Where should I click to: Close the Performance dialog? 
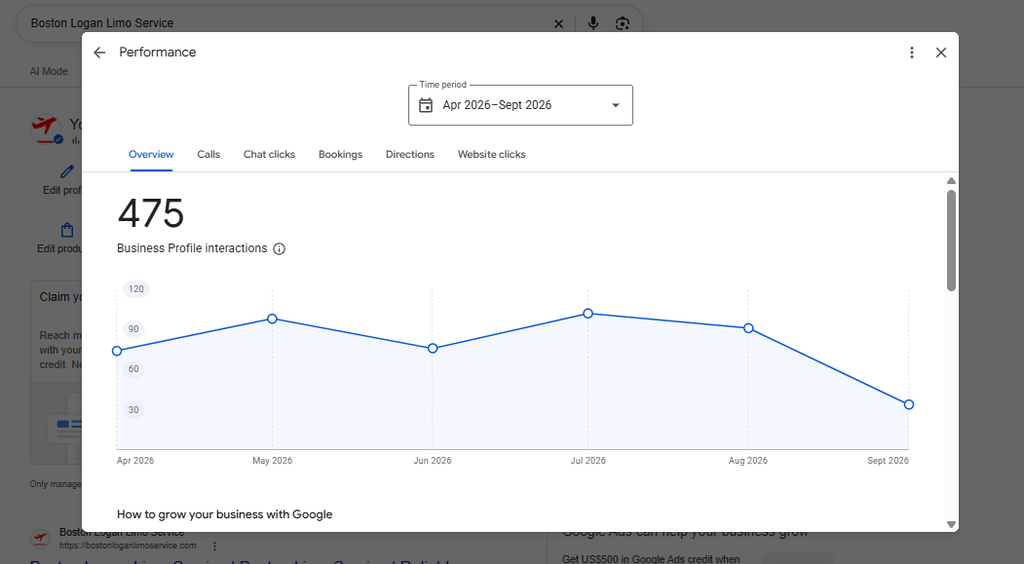click(x=940, y=52)
